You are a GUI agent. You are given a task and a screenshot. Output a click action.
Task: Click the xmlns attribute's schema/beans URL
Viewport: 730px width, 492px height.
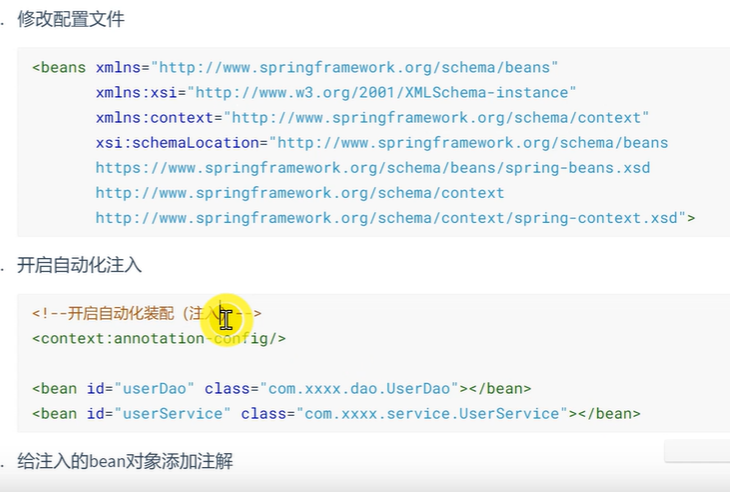click(x=354, y=68)
